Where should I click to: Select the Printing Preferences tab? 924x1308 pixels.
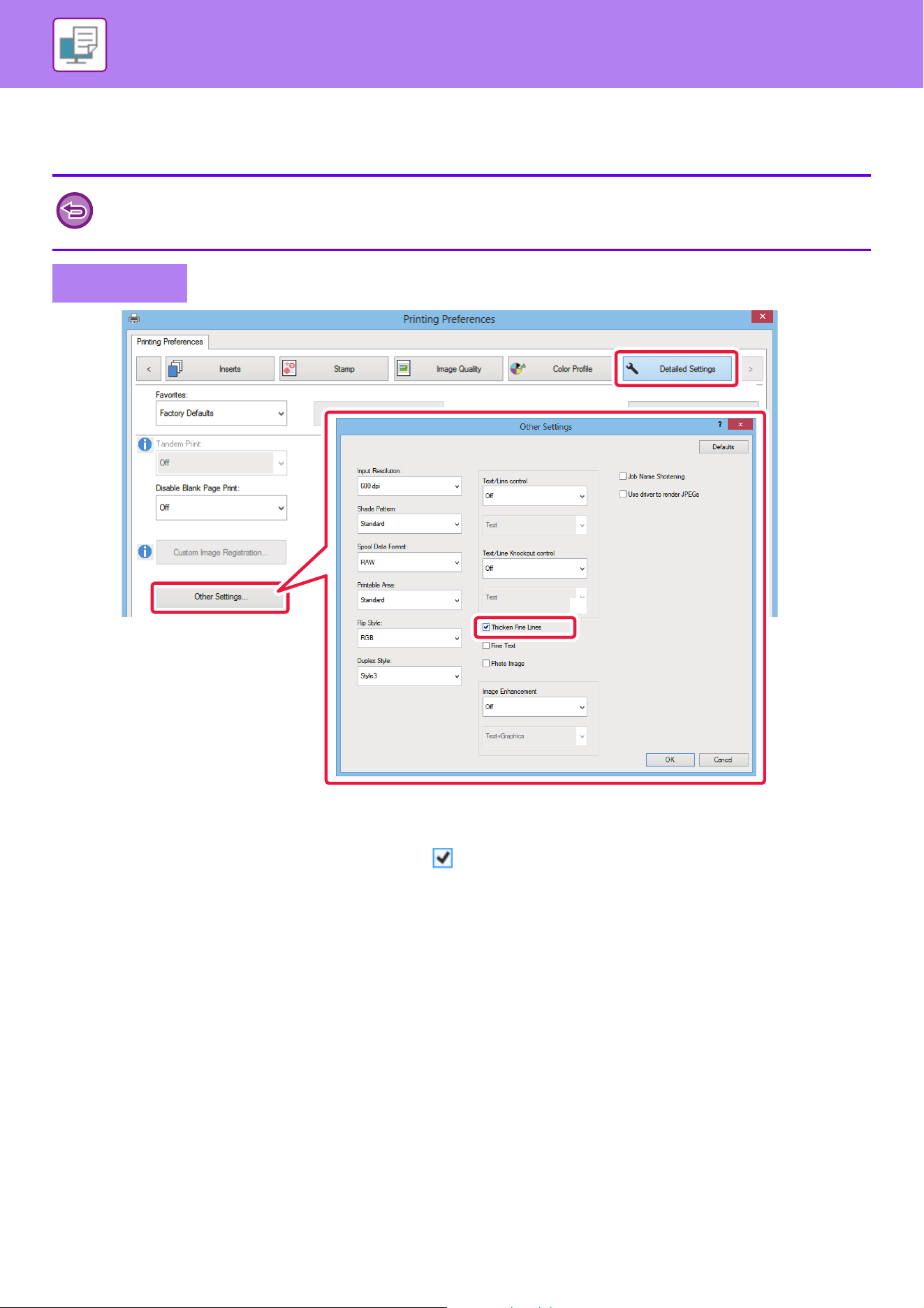(170, 342)
